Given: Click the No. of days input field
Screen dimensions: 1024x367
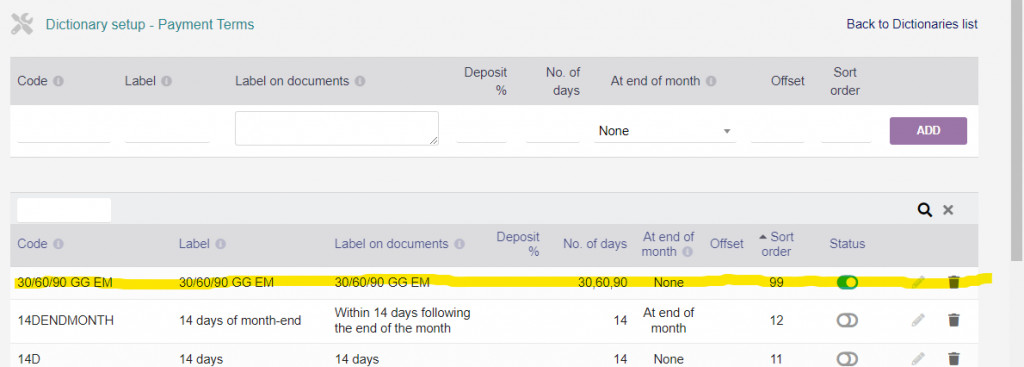Looking at the screenshot, I should point(552,131).
